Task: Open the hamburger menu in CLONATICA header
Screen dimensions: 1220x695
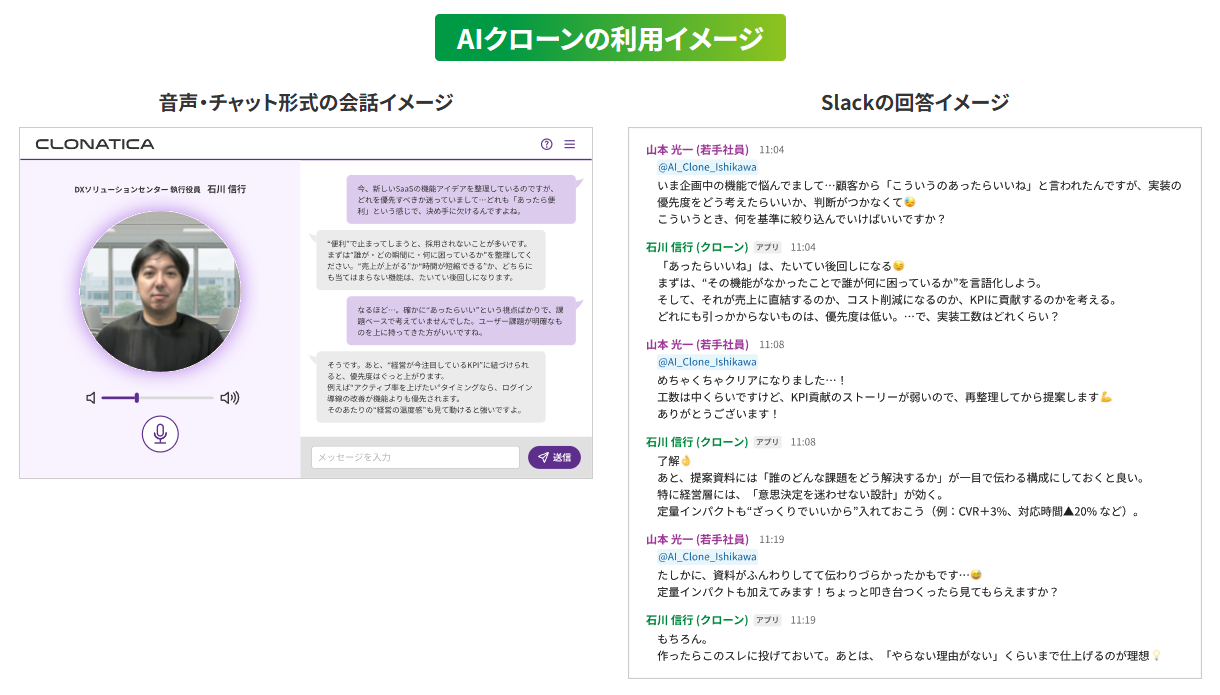Action: [x=570, y=144]
